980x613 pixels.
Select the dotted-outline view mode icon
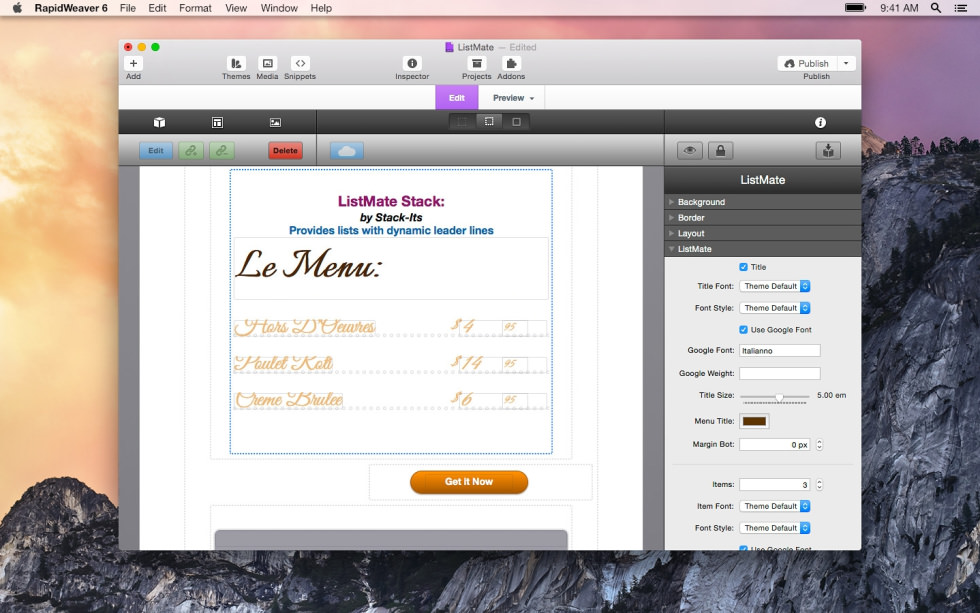[489, 122]
